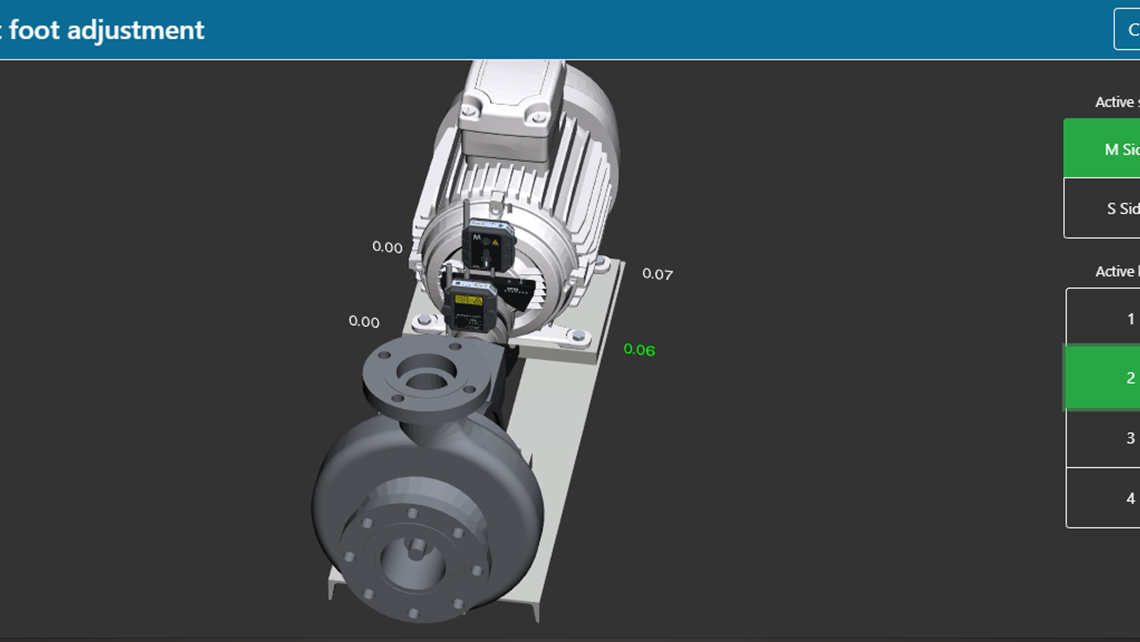The width and height of the screenshot is (1140, 642).
Task: Click the 0.07 foot value label
Action: tap(657, 272)
